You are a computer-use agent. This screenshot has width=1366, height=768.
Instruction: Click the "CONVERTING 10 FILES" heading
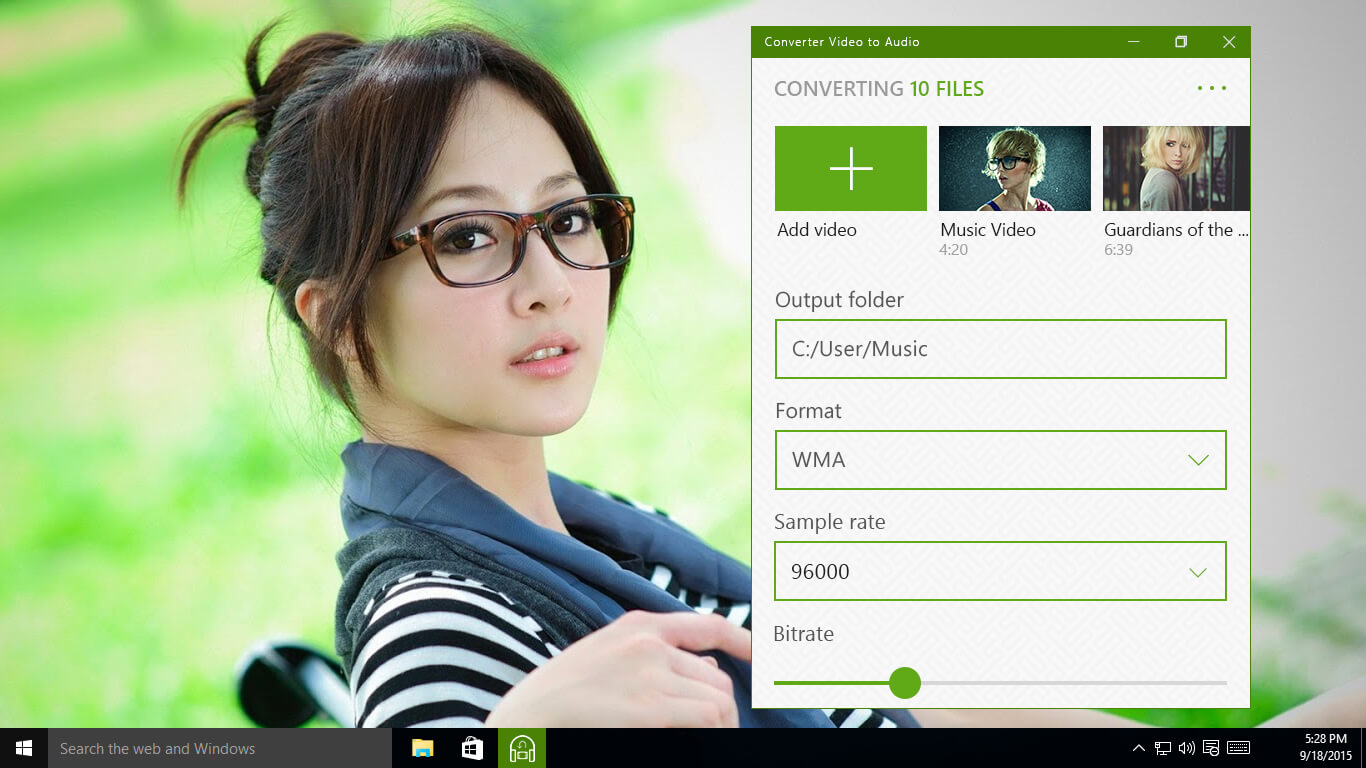tap(879, 89)
